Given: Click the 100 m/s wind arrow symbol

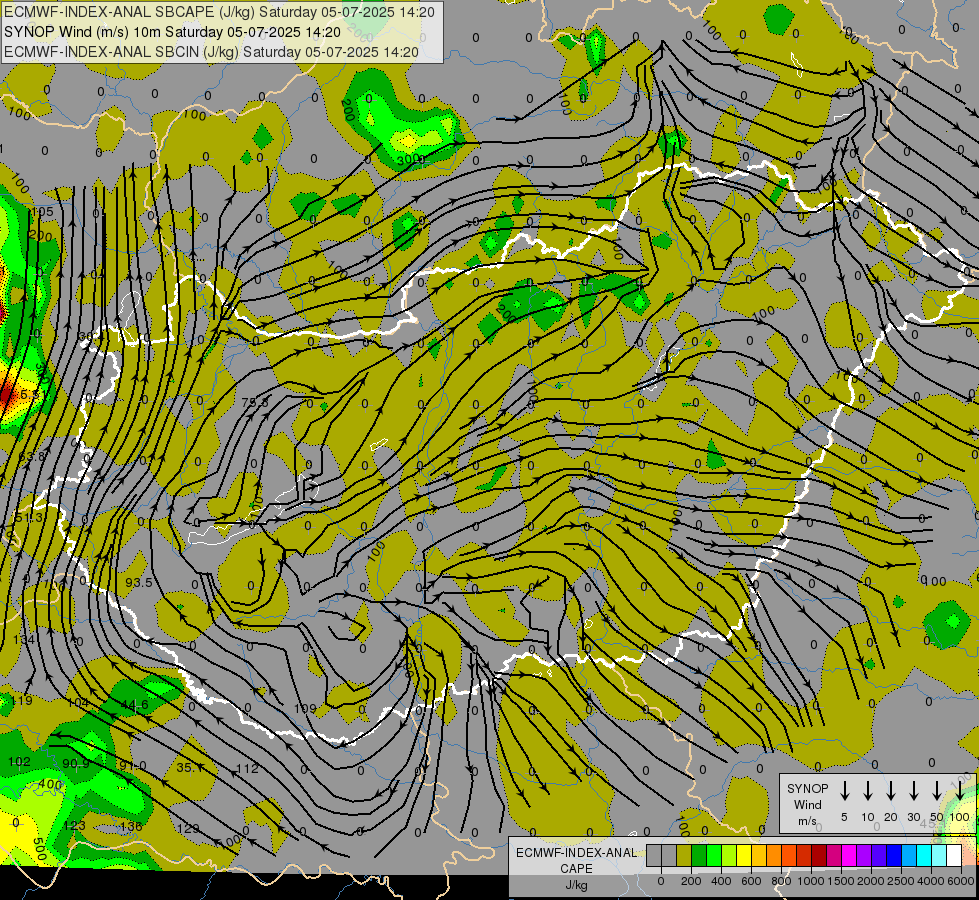Looking at the screenshot, I should (x=960, y=791).
